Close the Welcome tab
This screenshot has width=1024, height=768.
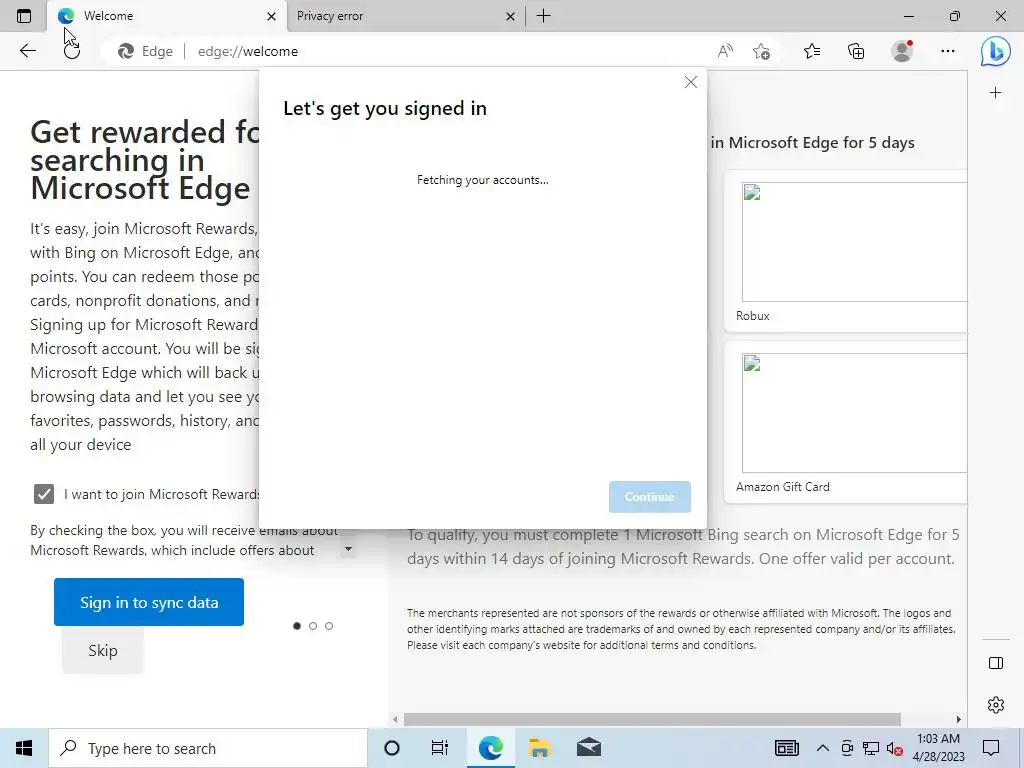[x=271, y=16]
